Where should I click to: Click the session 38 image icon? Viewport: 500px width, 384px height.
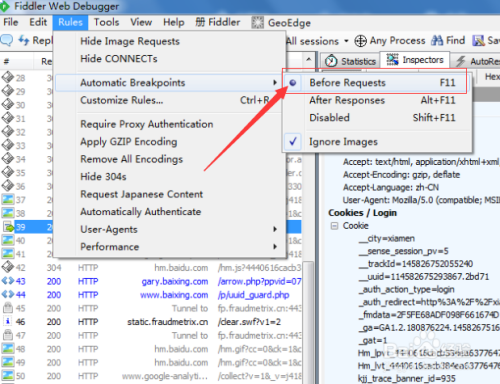tap(8, 213)
